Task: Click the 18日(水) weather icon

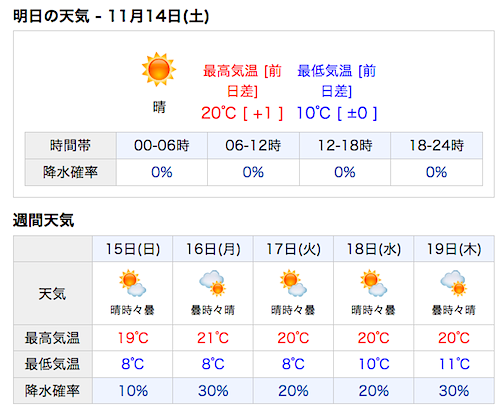Action: [374, 283]
